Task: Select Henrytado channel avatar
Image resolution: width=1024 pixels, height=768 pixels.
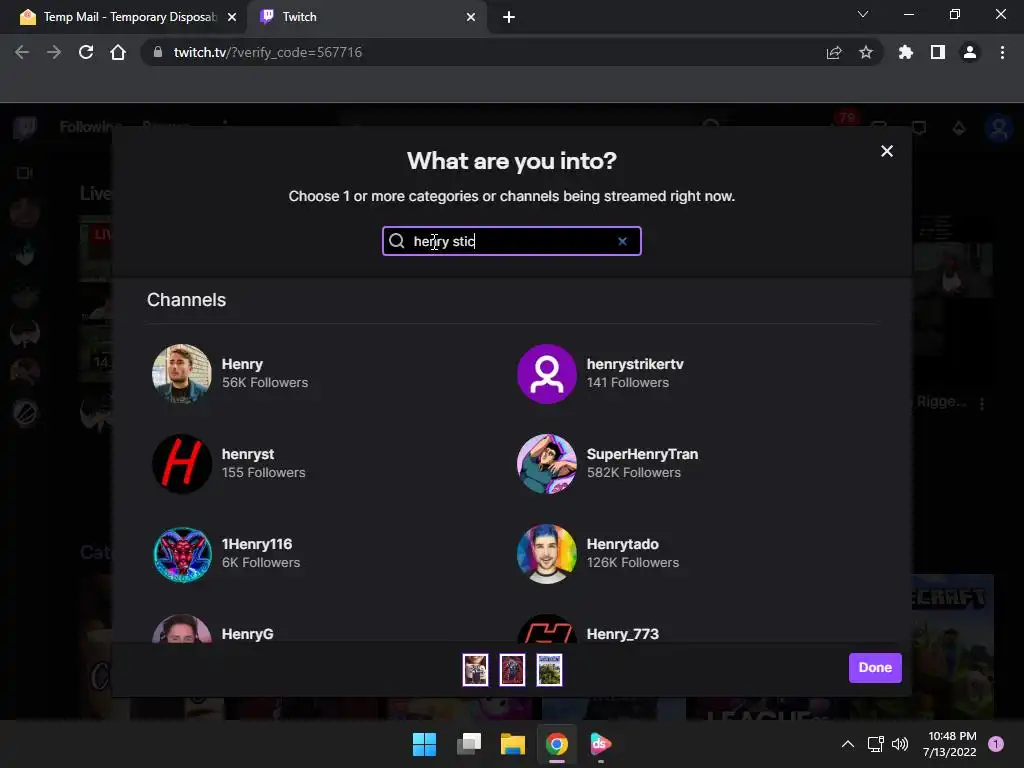Action: tap(547, 554)
